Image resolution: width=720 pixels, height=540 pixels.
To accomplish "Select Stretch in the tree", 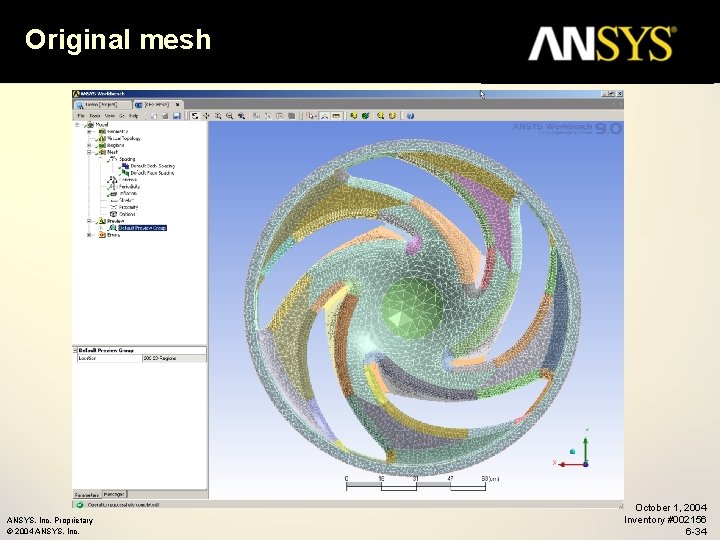I will (x=127, y=200).
